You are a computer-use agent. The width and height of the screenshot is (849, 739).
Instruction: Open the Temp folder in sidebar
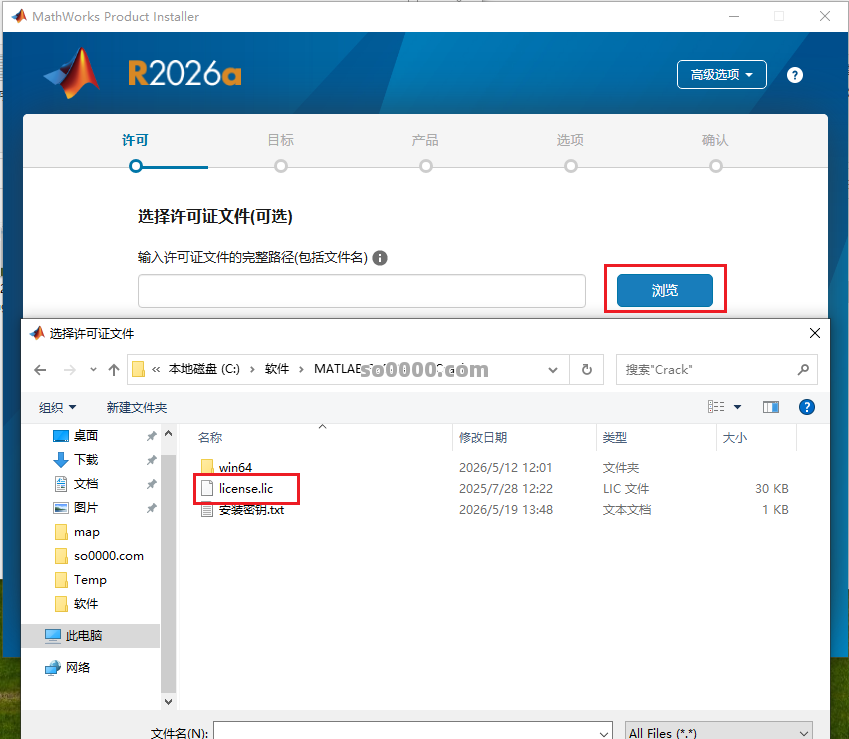(x=90, y=579)
